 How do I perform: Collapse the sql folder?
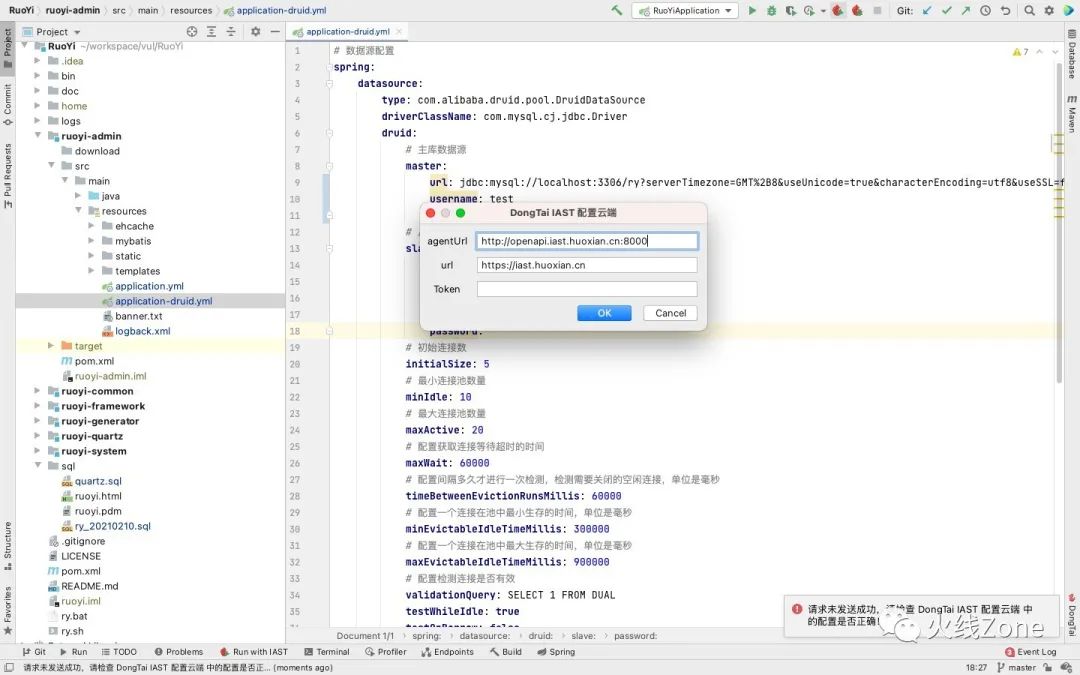point(38,466)
